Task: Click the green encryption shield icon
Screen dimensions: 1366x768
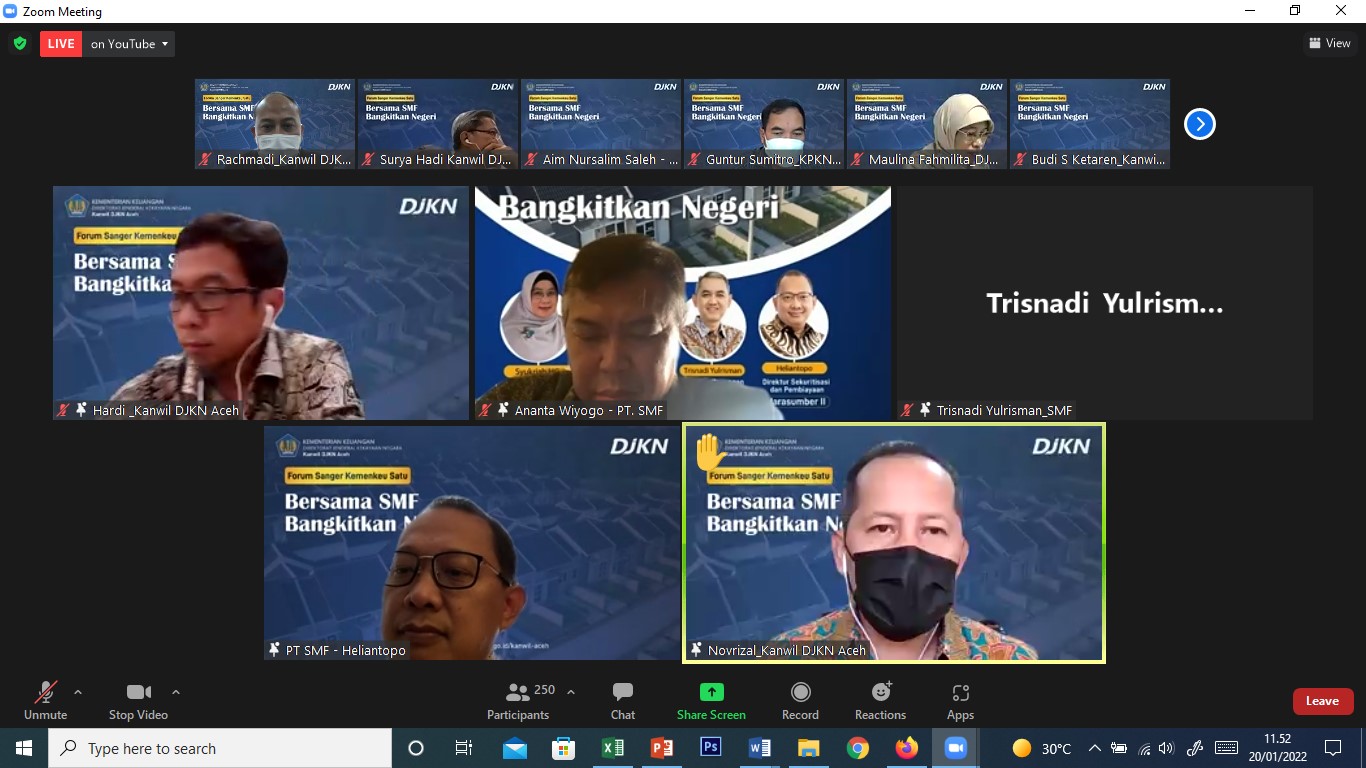Action: coord(20,44)
